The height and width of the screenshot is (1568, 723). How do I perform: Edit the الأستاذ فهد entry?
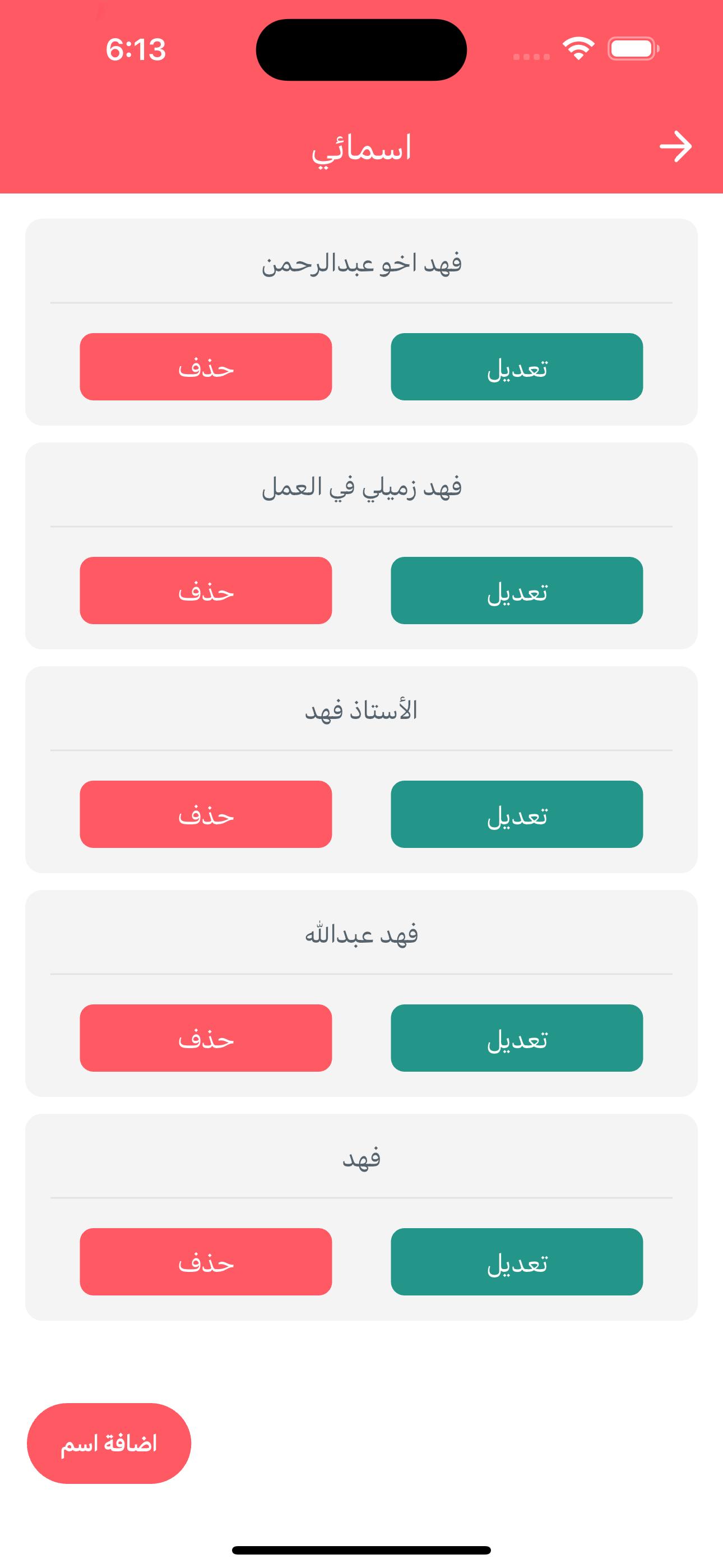tap(516, 814)
